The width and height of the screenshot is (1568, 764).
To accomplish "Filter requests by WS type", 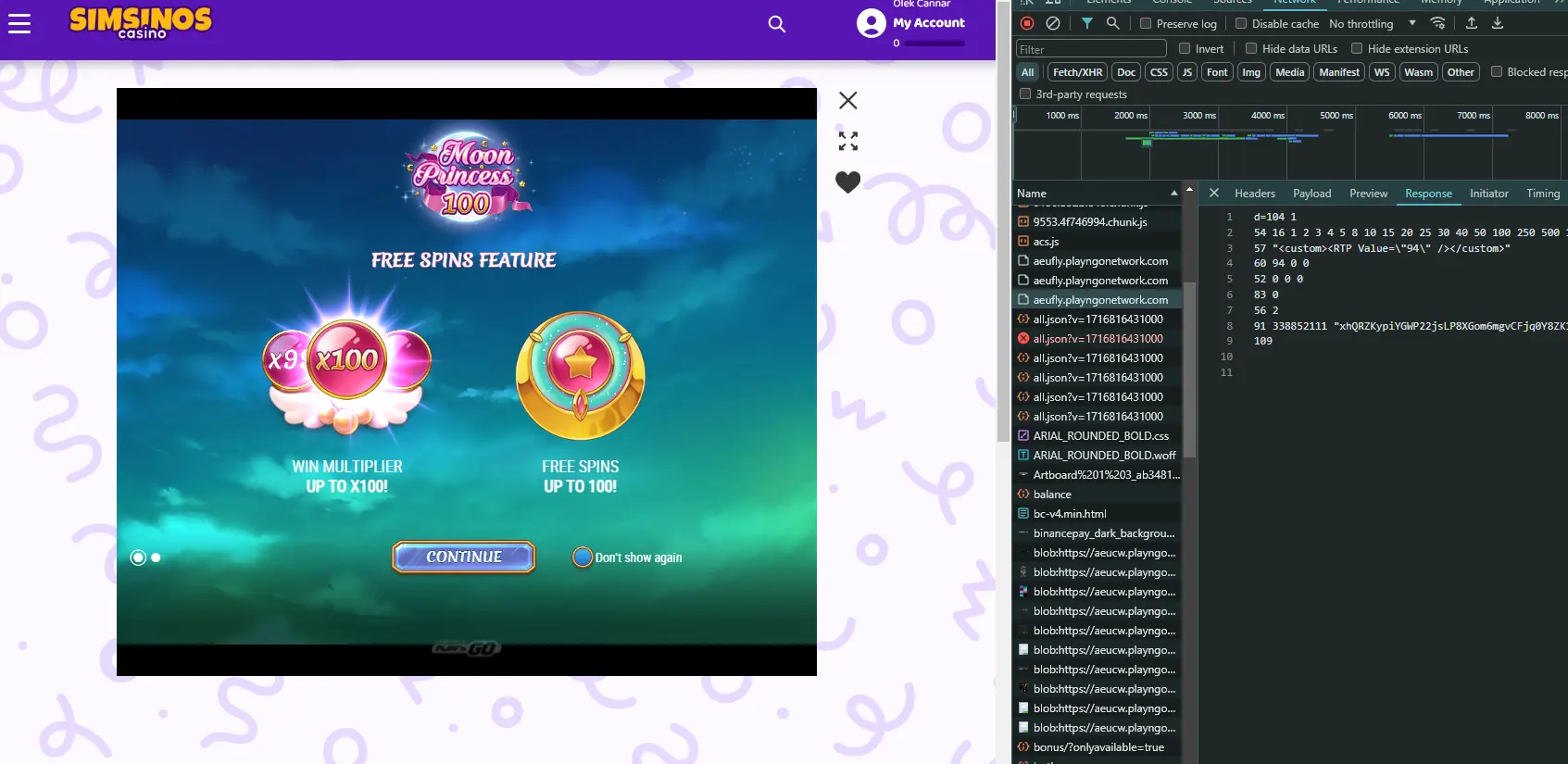I will coord(1382,72).
